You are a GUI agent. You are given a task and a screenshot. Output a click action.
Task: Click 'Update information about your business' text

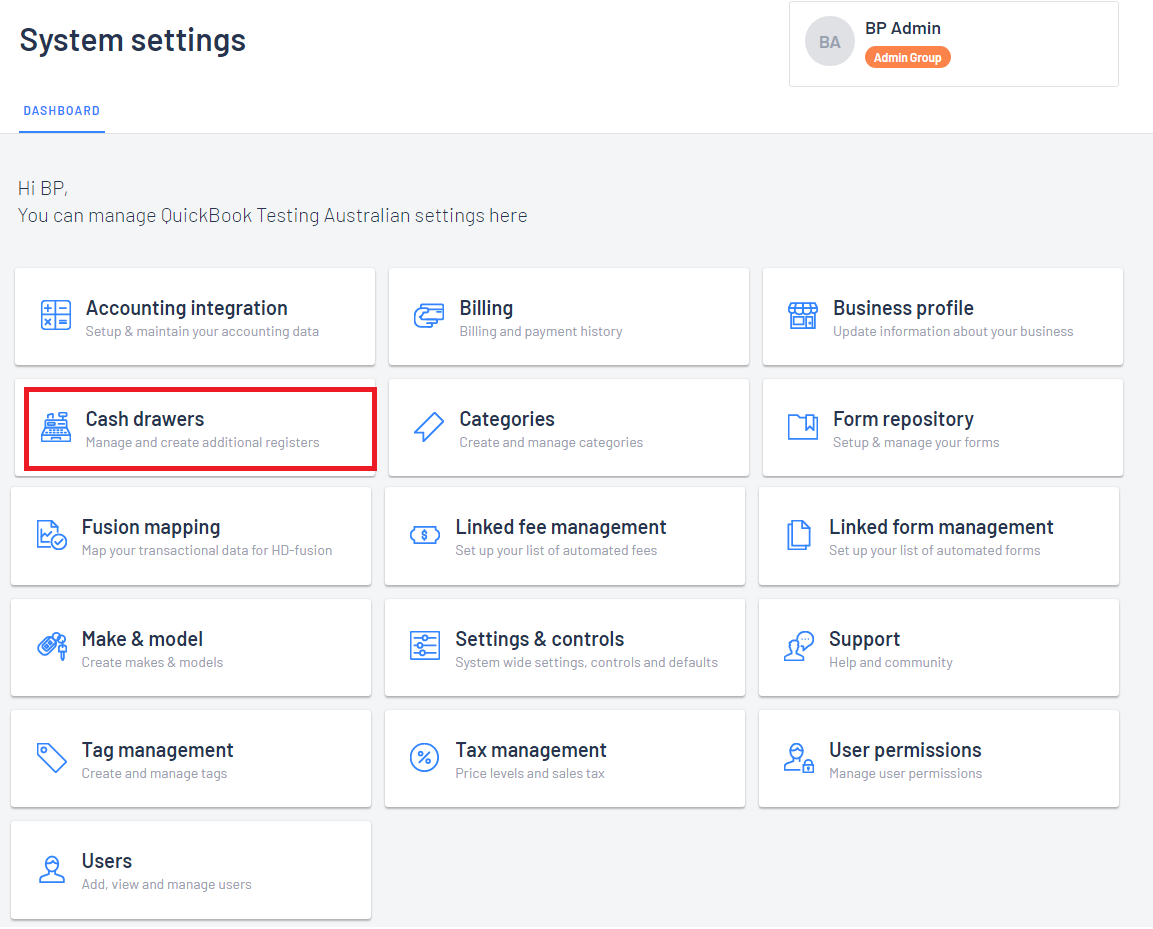[953, 332]
